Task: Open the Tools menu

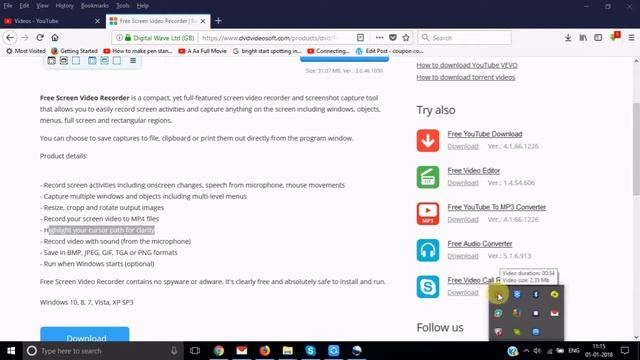Action: pos(122,6)
